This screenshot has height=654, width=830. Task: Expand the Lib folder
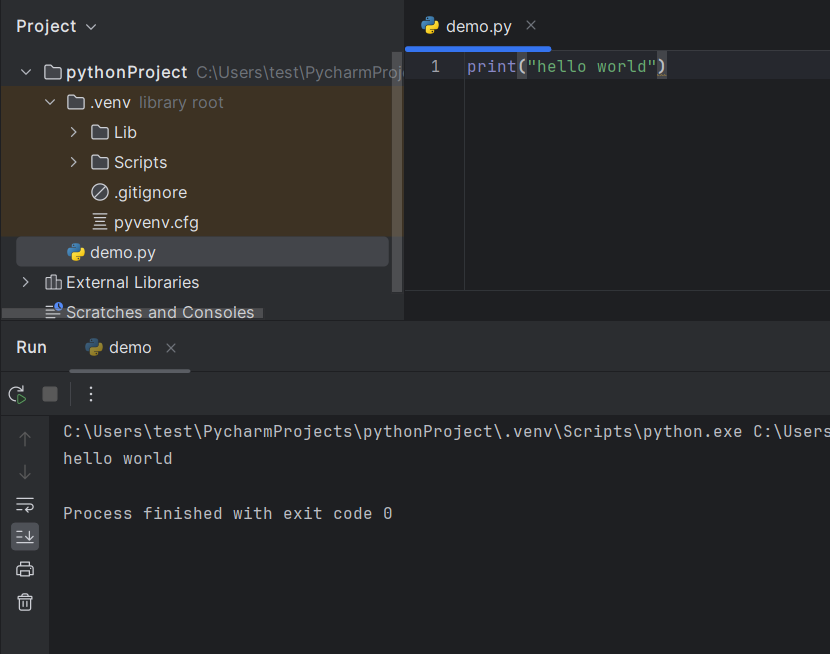(x=73, y=132)
